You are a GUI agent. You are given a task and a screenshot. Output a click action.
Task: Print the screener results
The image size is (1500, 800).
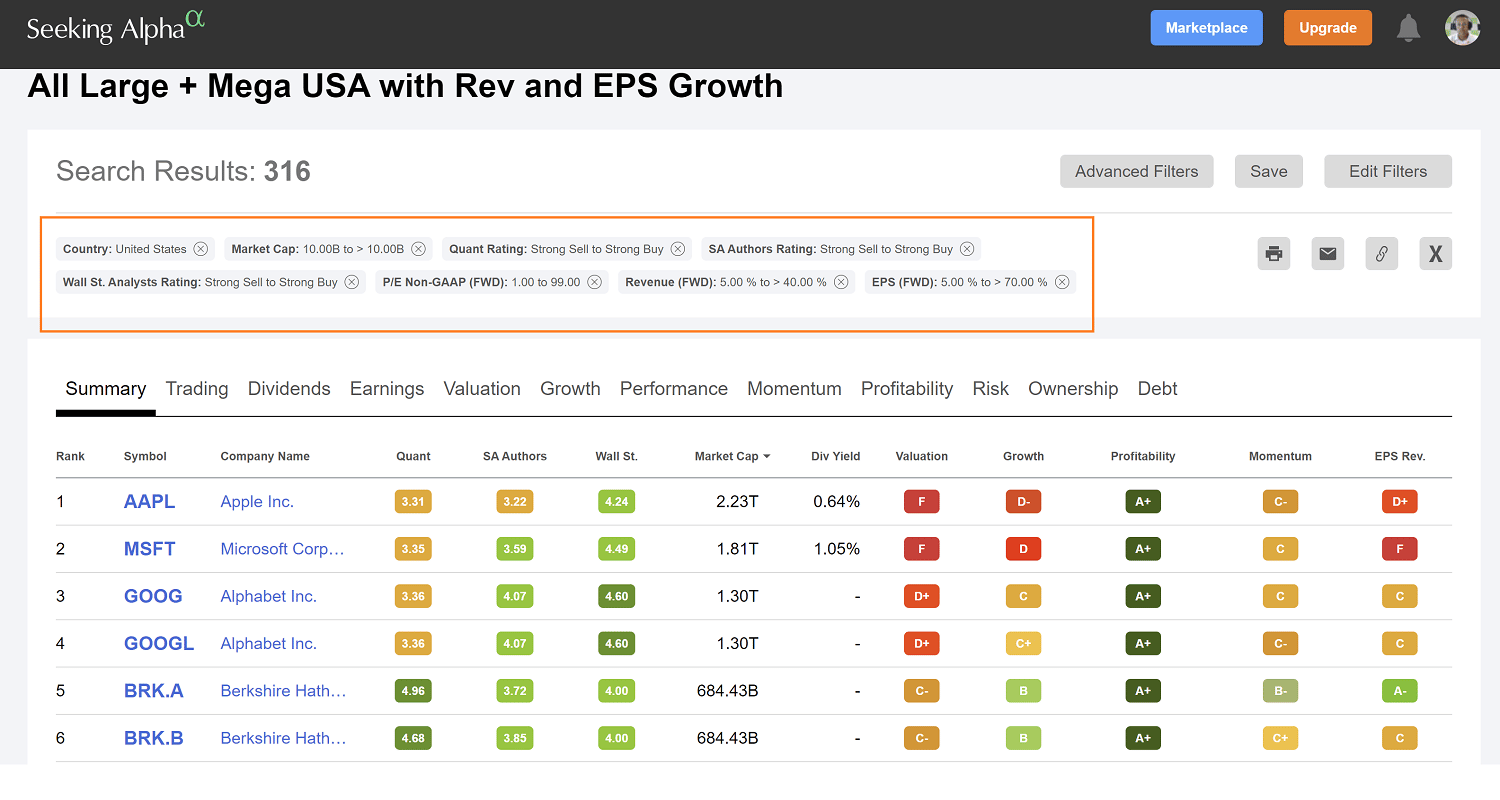click(1274, 254)
